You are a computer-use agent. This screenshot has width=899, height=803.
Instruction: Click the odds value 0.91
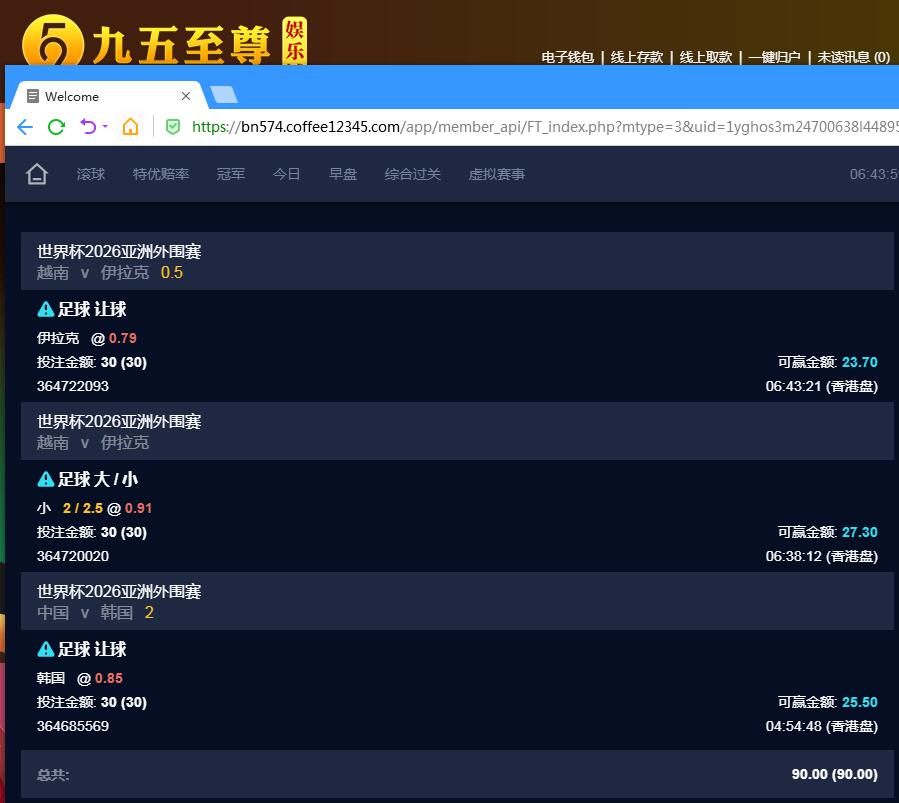point(138,508)
